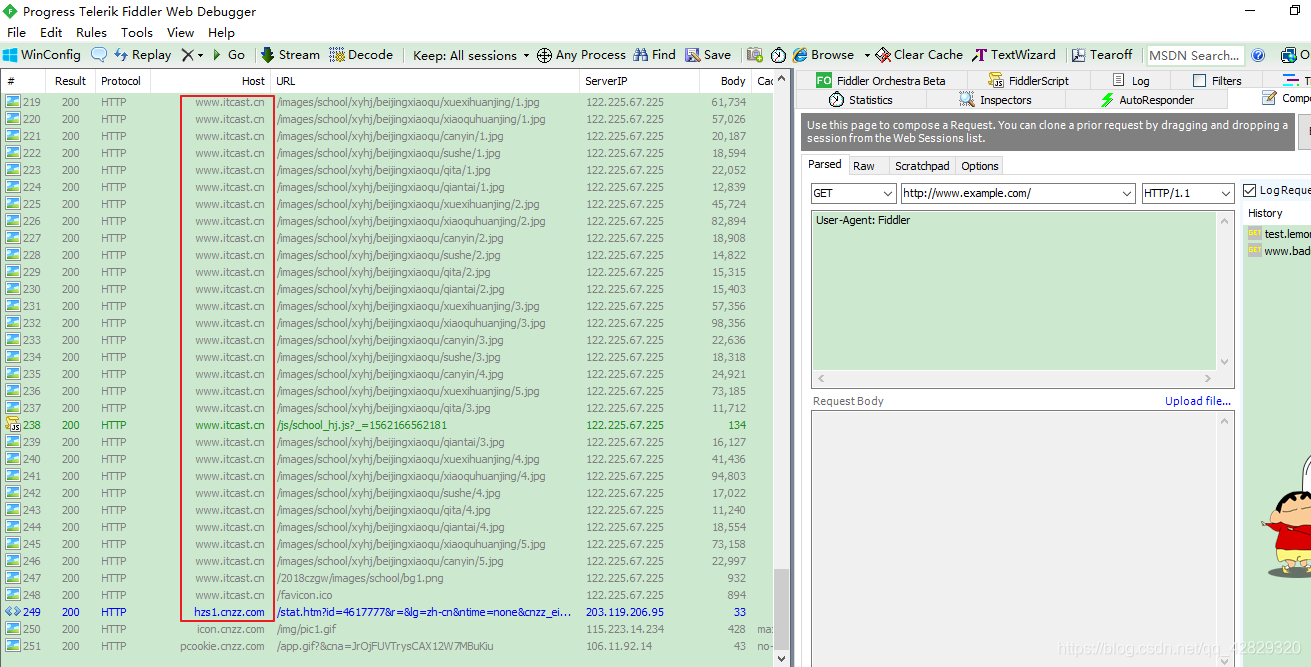Screen dimensions: 1311x667
Task: Select session 250 icon.cnzz.com row
Action: 388,629
